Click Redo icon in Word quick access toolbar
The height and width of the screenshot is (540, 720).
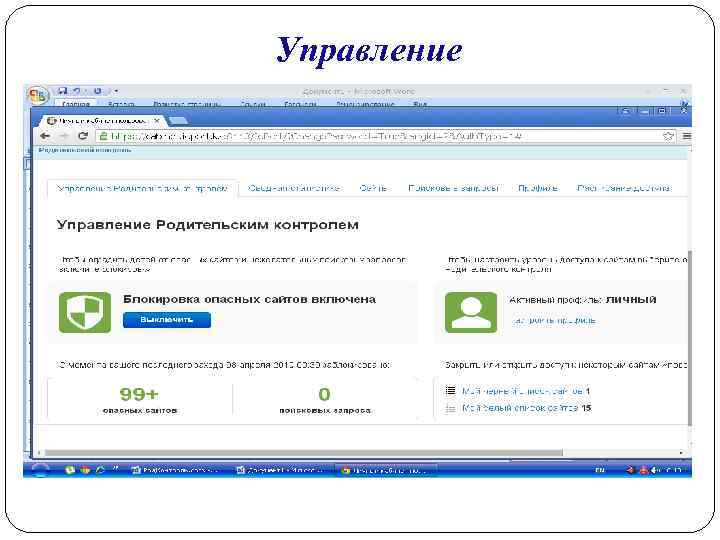97,91
